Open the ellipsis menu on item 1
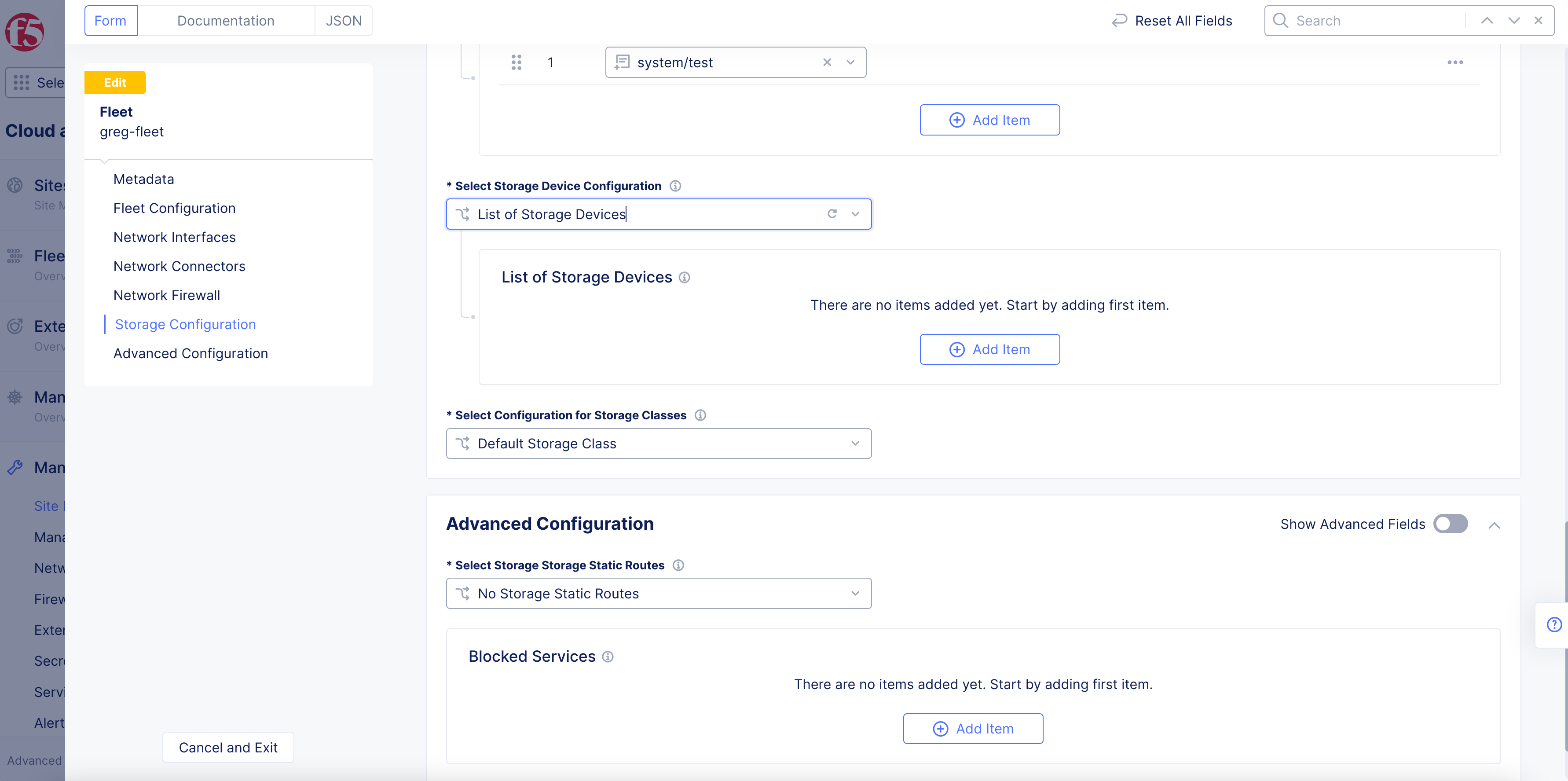This screenshot has height=781, width=1568. 1455,62
